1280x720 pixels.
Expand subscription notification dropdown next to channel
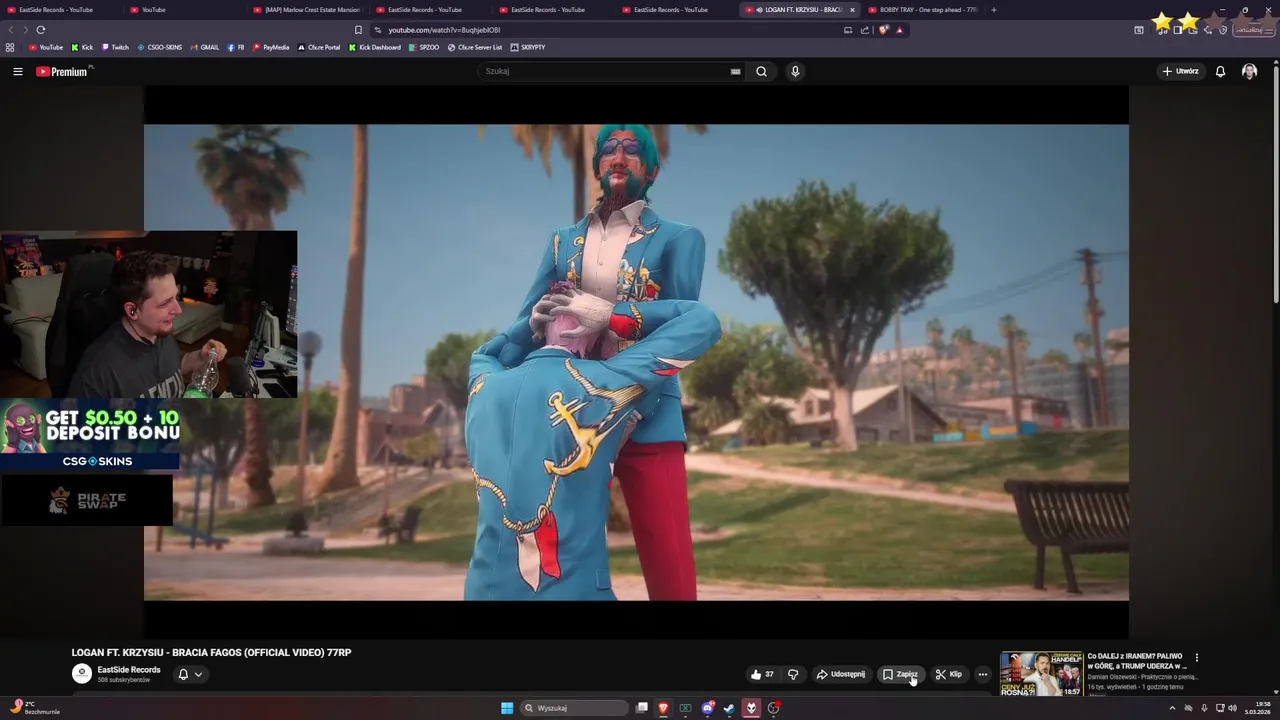pos(190,674)
